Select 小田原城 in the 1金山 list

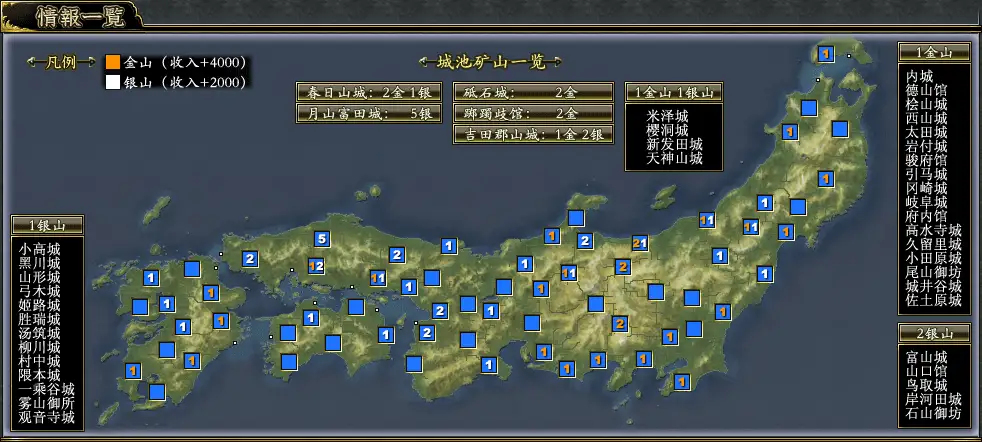(x=933, y=258)
